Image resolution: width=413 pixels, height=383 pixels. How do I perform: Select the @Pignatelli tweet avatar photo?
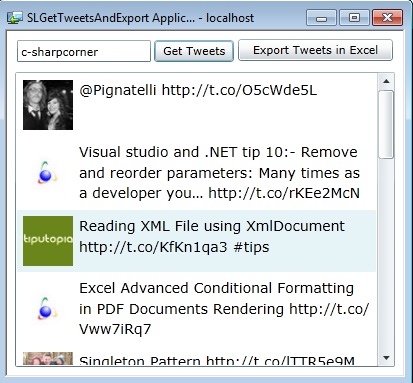click(x=48, y=105)
